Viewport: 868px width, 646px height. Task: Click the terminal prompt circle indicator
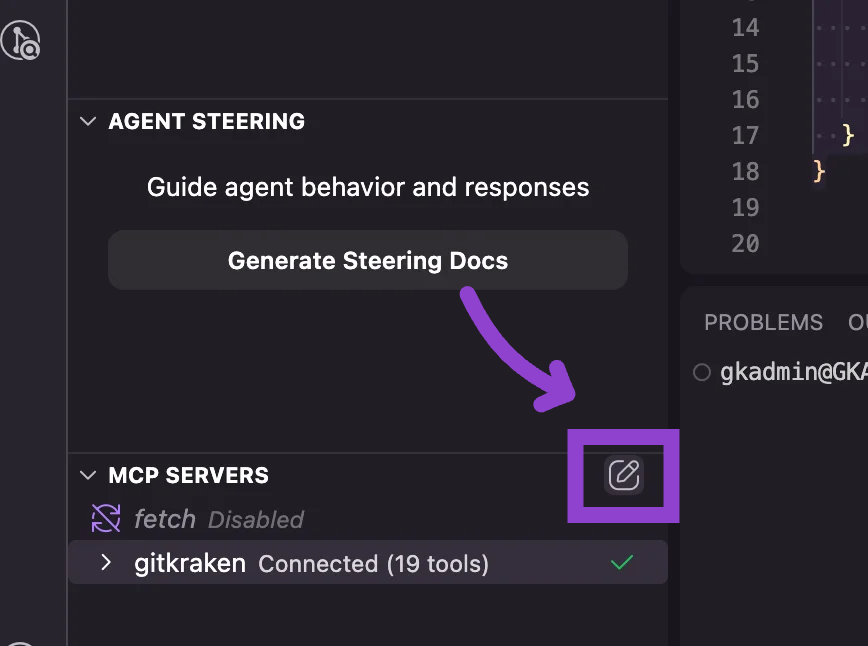point(702,373)
